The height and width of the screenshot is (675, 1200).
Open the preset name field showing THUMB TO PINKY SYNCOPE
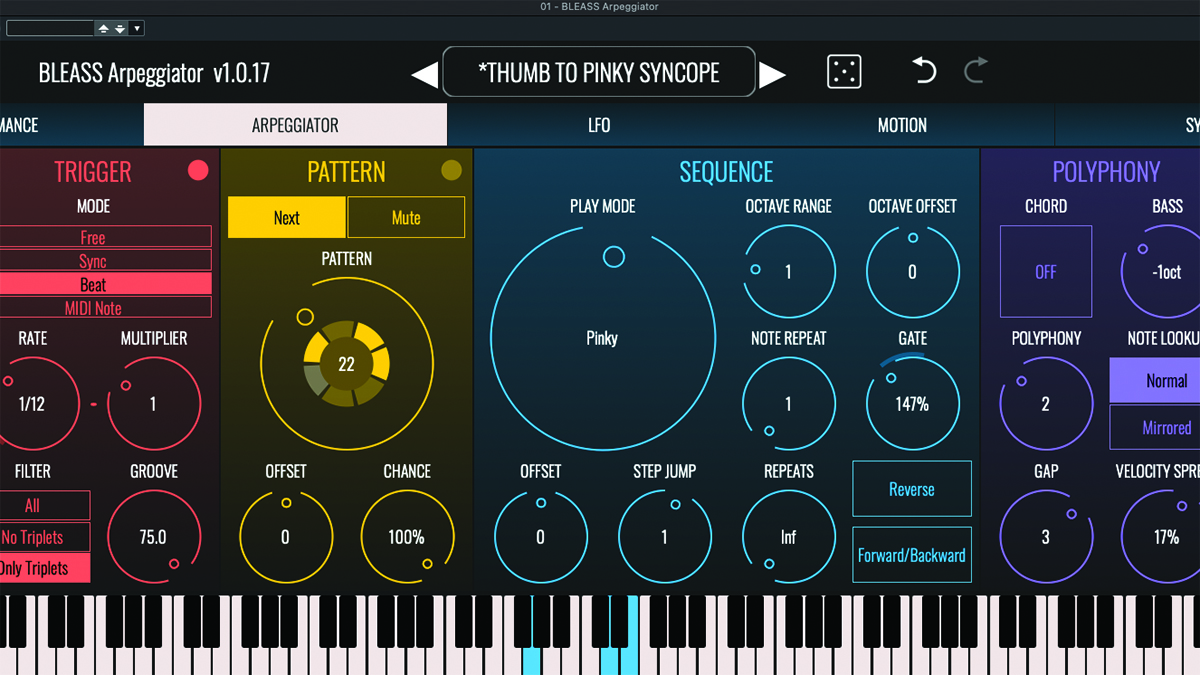tap(598, 71)
